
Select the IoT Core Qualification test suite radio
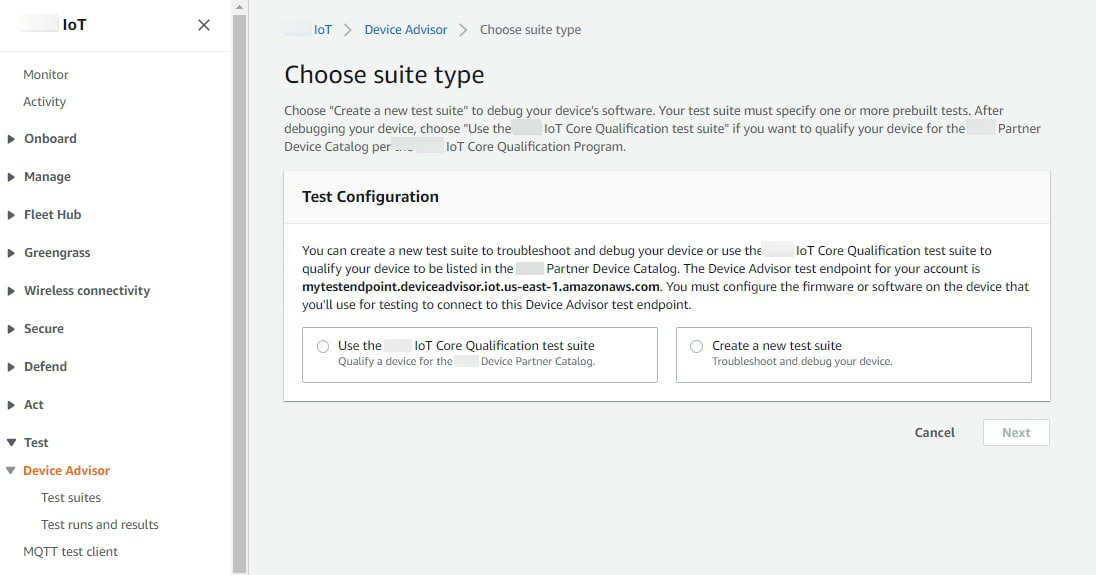pos(323,346)
